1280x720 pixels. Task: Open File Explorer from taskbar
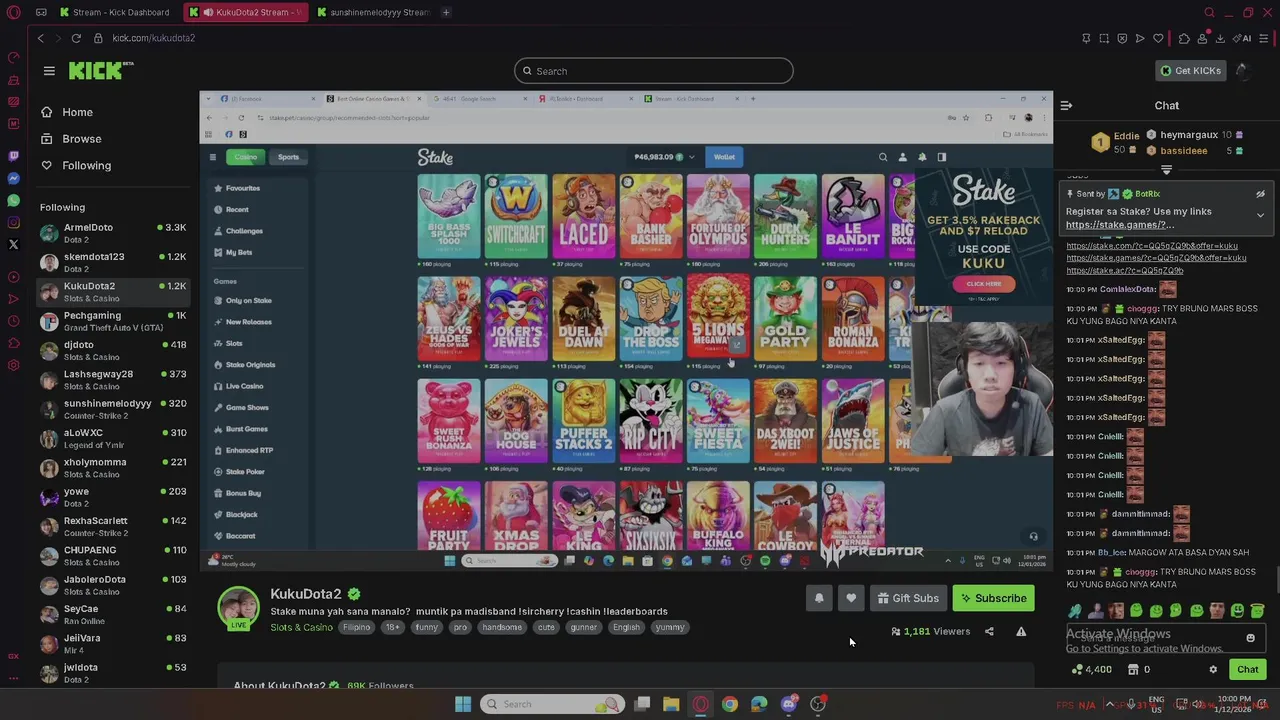671,704
